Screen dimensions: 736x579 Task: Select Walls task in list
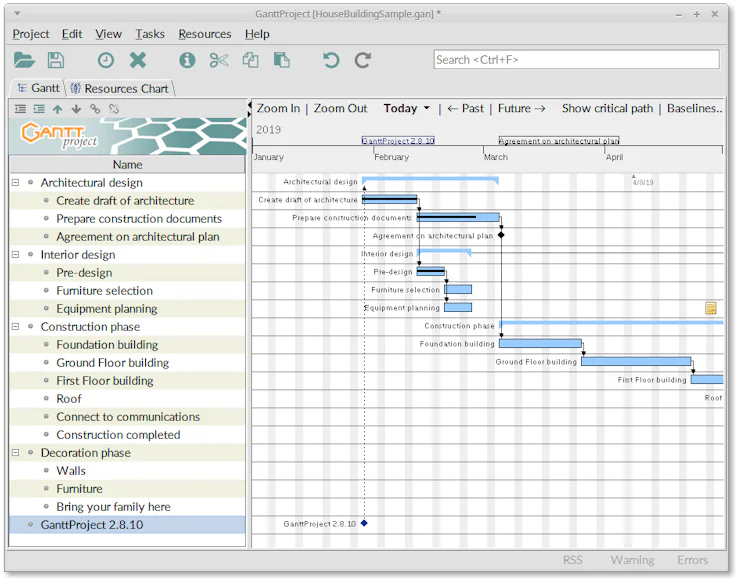(x=127, y=471)
